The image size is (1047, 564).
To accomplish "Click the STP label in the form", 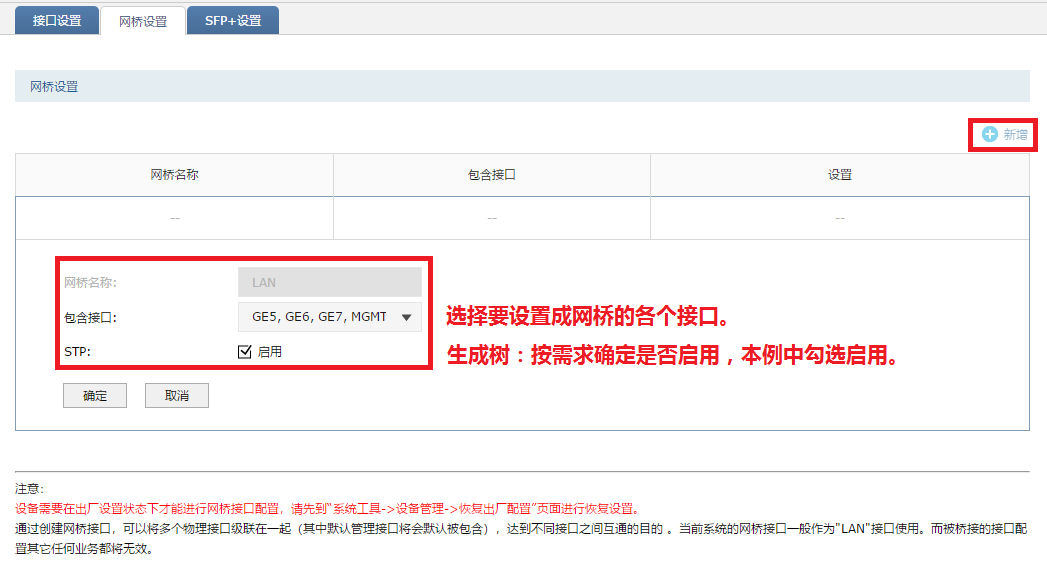I will click(77, 352).
